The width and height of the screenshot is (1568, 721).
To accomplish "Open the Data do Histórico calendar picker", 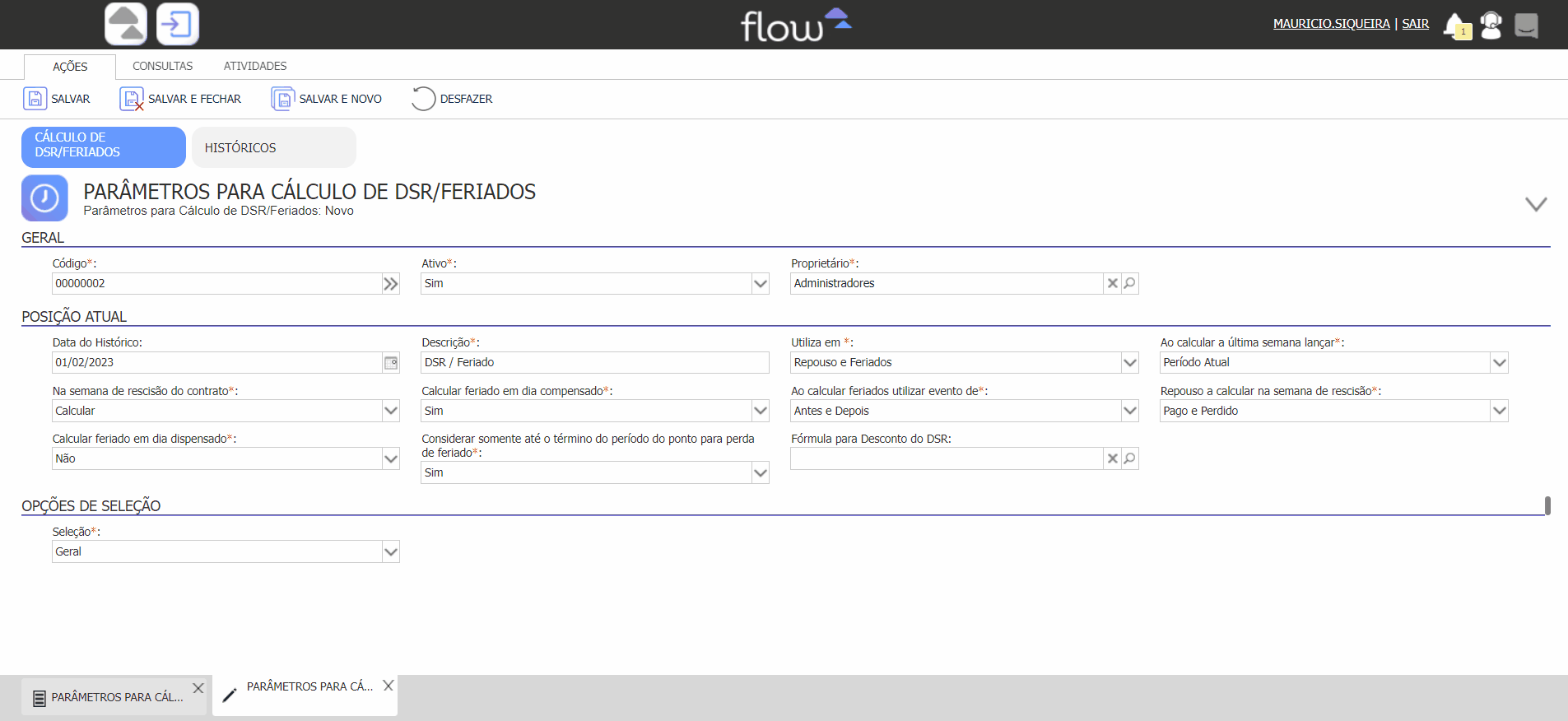I will pos(391,363).
